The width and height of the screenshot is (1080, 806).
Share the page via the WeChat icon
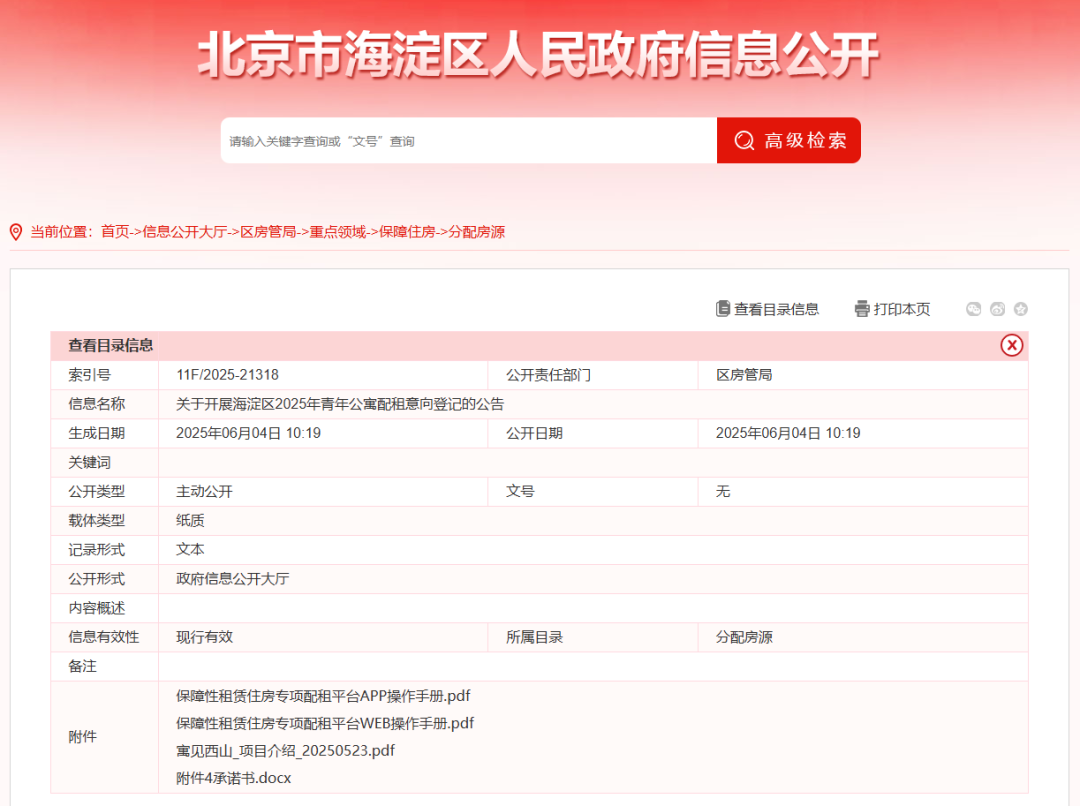(x=973, y=309)
